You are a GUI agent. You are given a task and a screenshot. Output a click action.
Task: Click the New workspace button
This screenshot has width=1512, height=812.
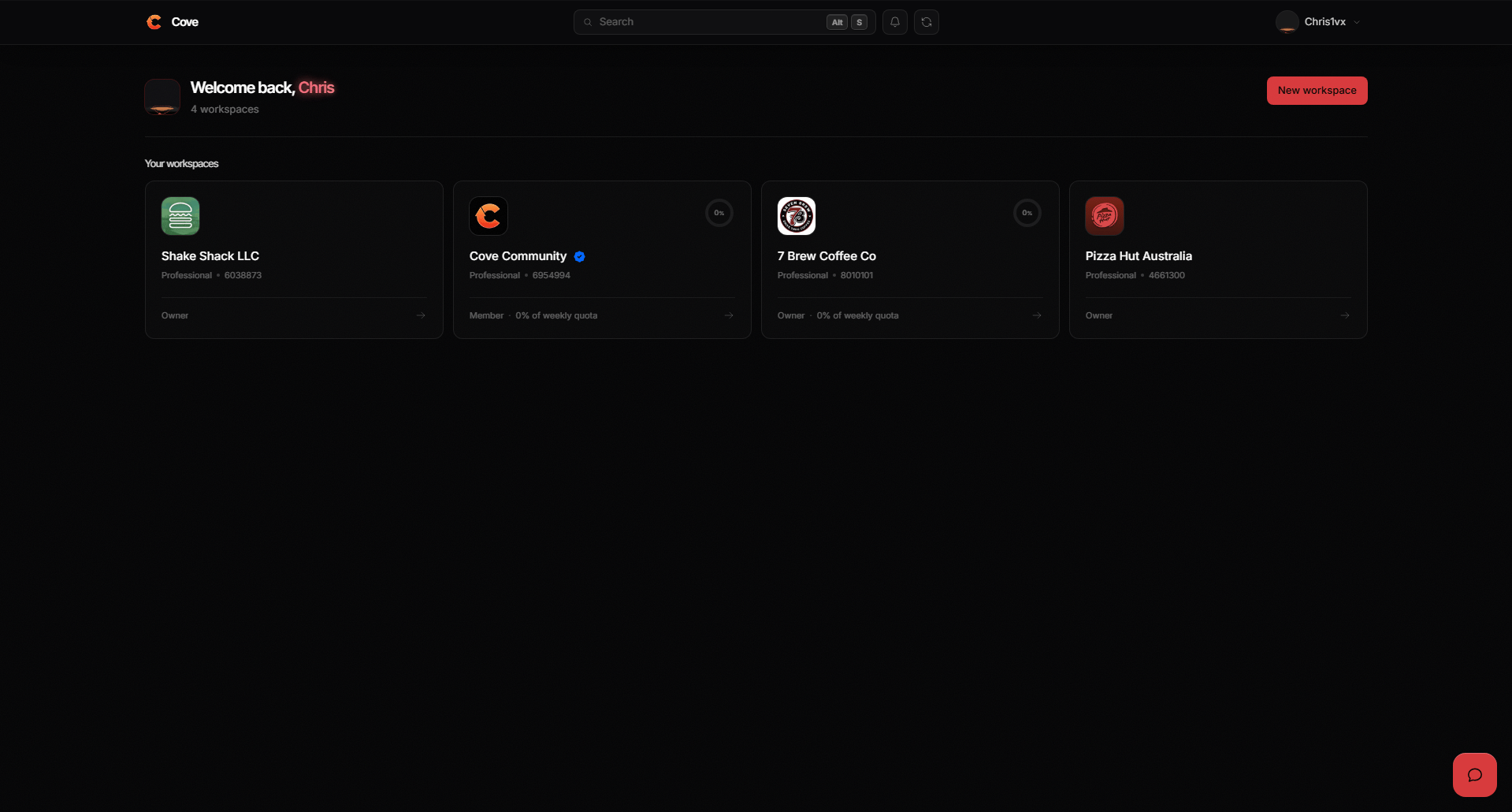tap(1317, 91)
